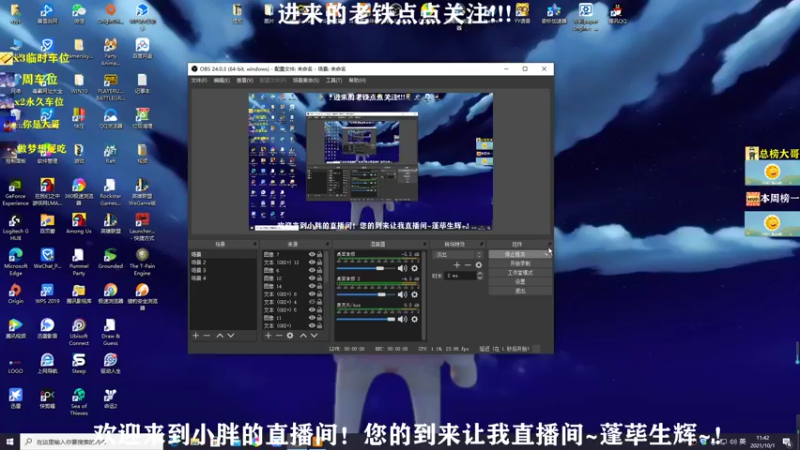Open Steep desktop shortcut
The image size is (800, 450).
click(x=79, y=364)
